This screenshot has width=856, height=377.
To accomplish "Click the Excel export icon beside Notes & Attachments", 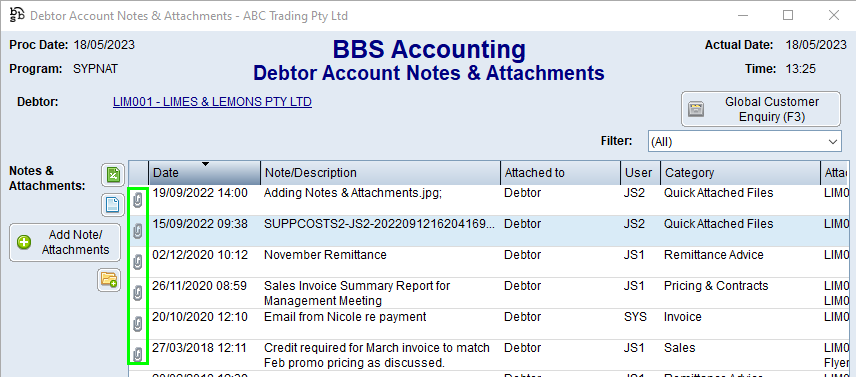I will click(113, 175).
